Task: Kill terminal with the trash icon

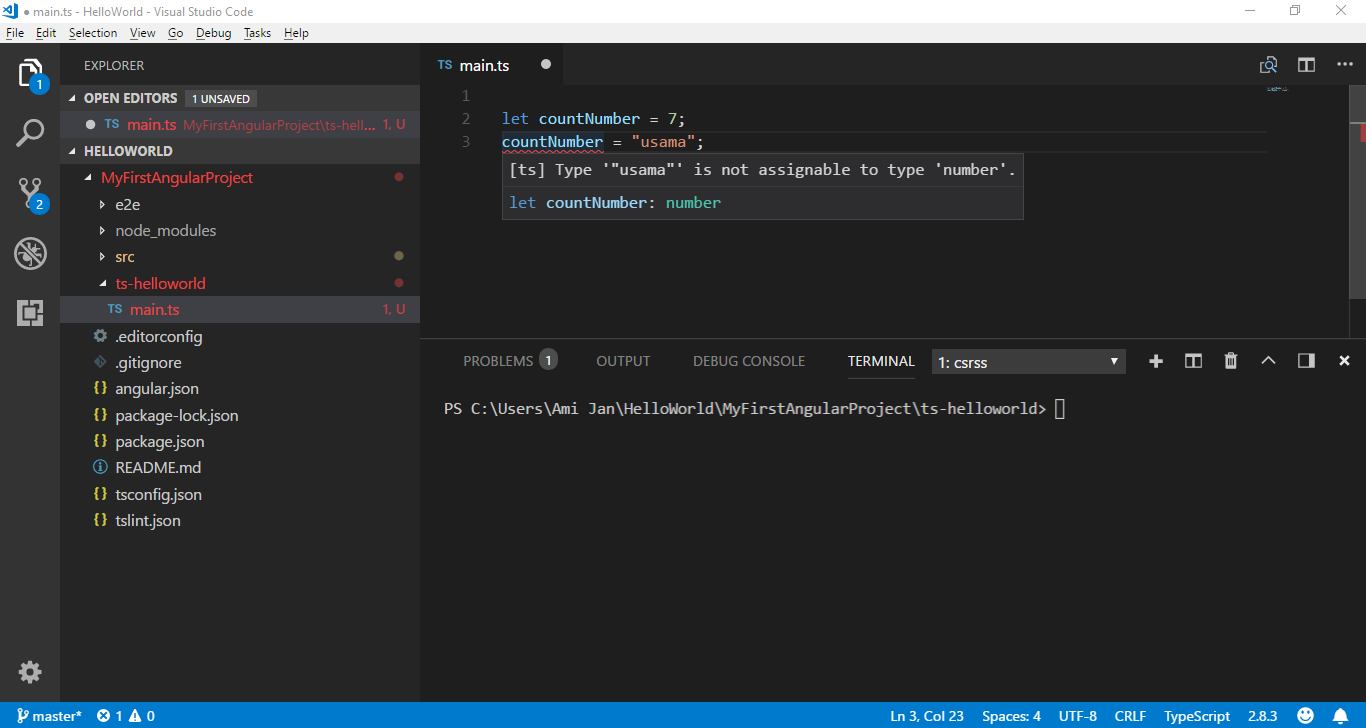Action: (1231, 361)
